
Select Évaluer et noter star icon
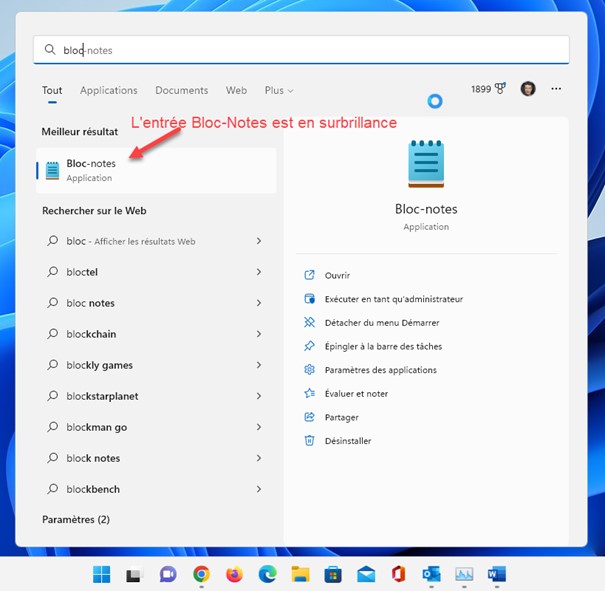tap(309, 394)
